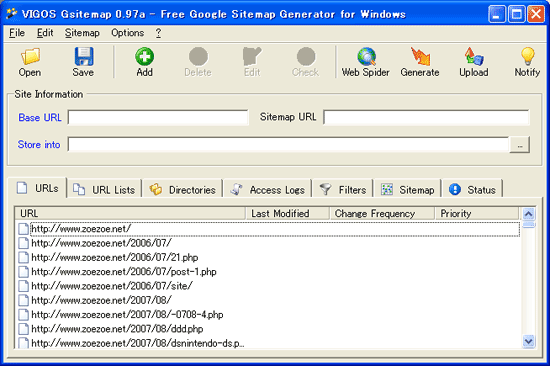Click the page icon for http://www.zoezoe.net/

point(24,229)
